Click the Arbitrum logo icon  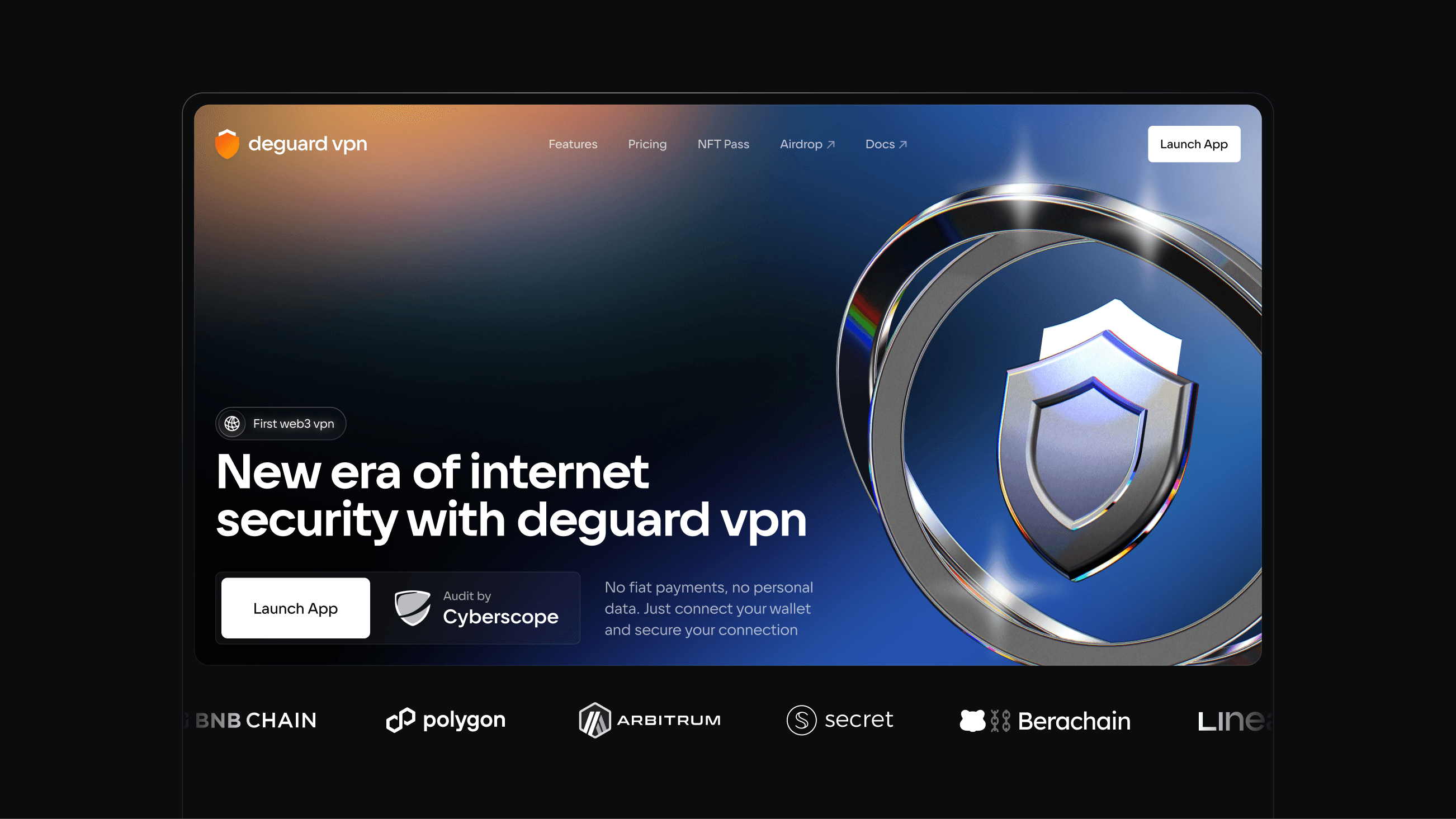pos(594,720)
